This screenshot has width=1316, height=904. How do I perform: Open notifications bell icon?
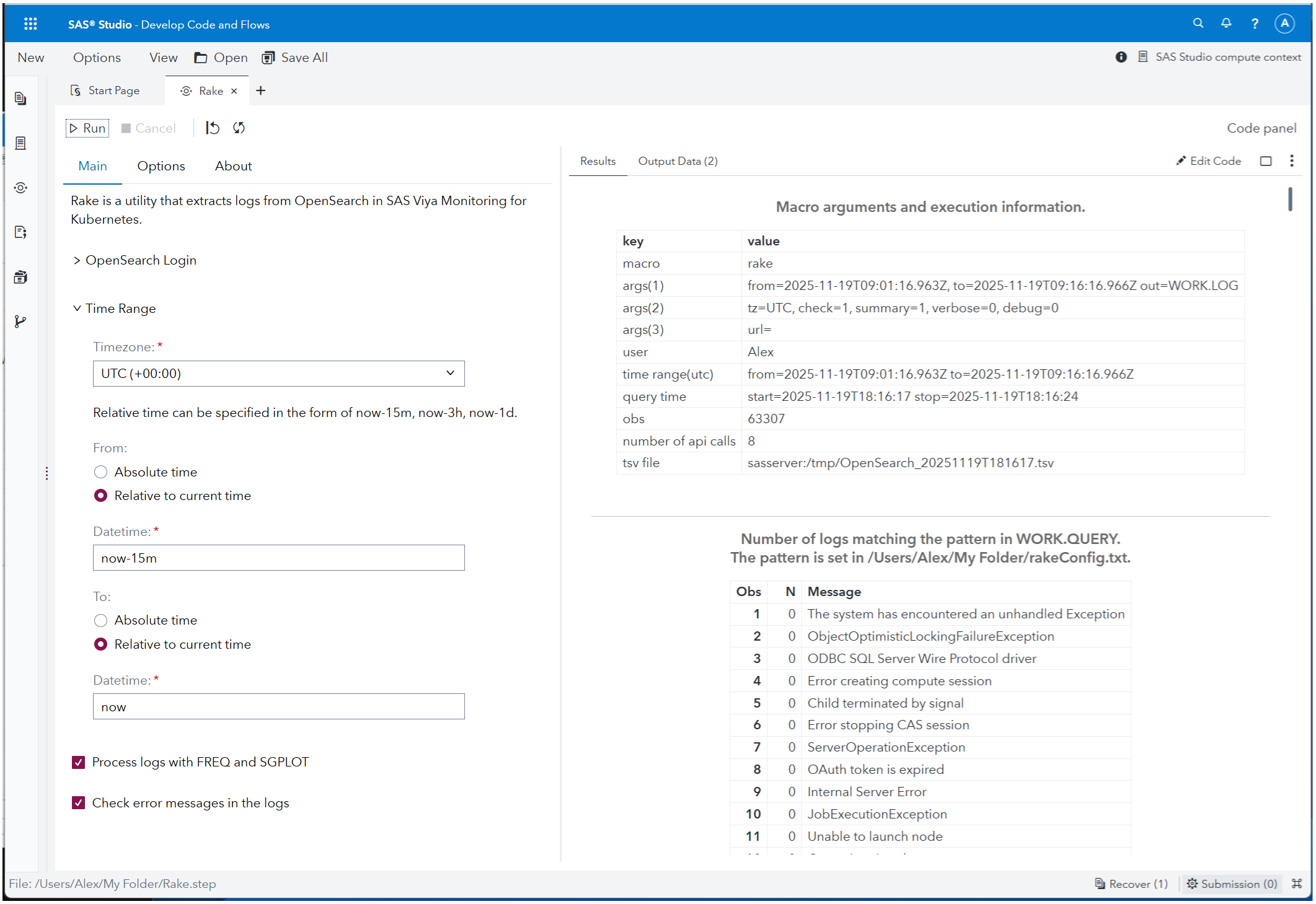point(1226,24)
